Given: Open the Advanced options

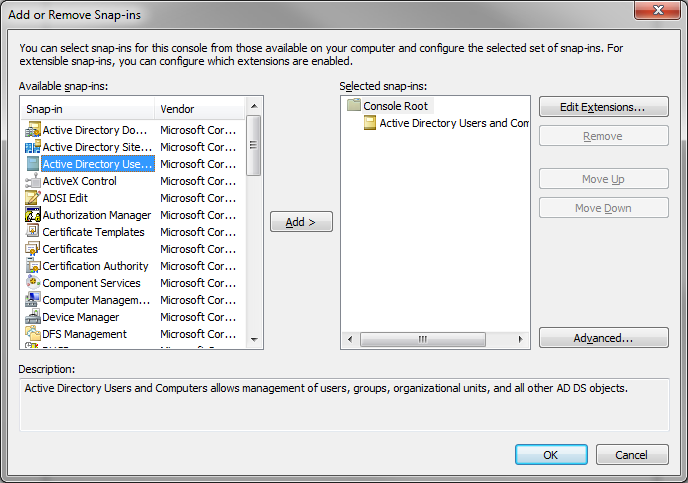Looking at the screenshot, I should tap(603, 338).
